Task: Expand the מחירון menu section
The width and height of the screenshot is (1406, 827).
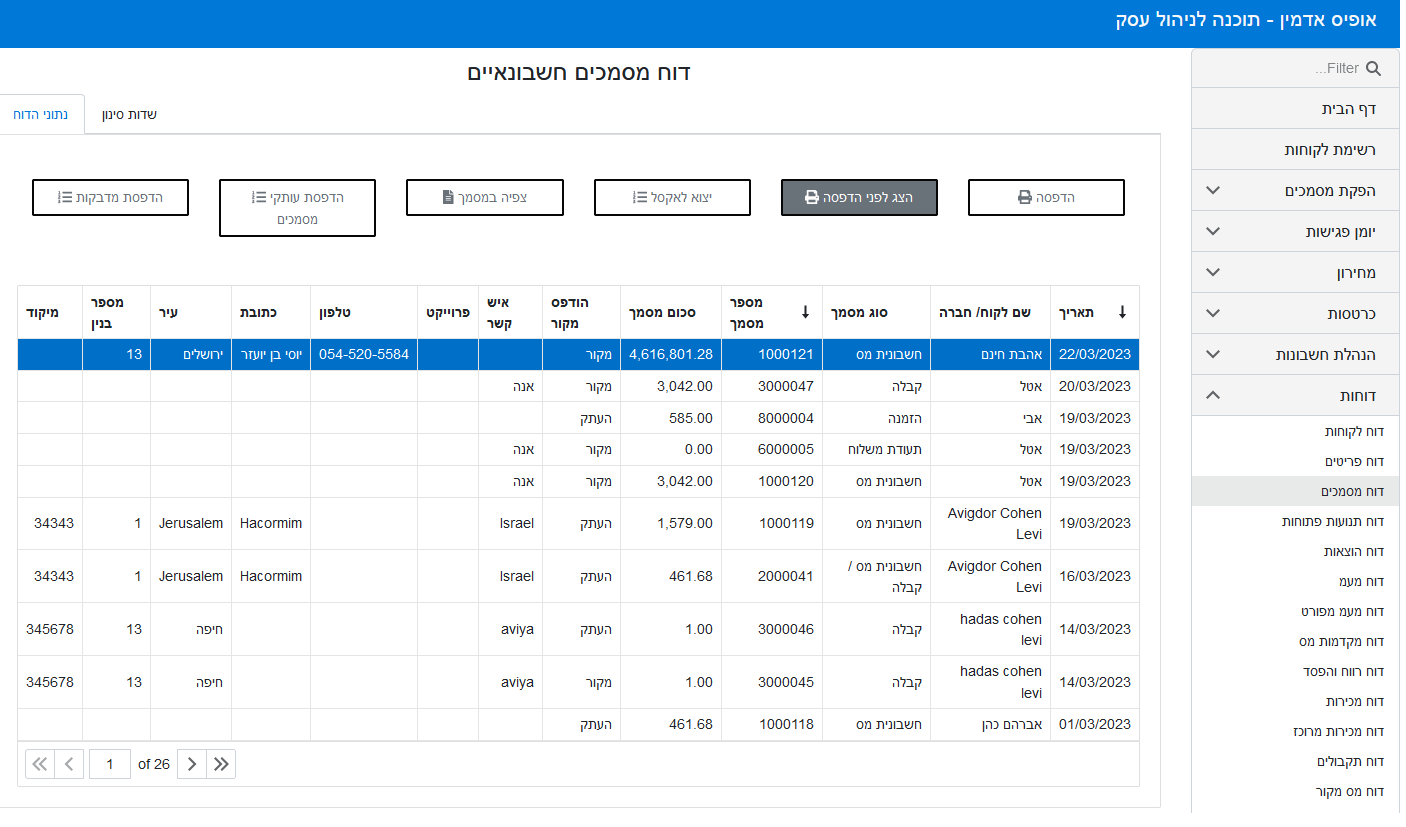Action: pyautogui.click(x=1295, y=272)
